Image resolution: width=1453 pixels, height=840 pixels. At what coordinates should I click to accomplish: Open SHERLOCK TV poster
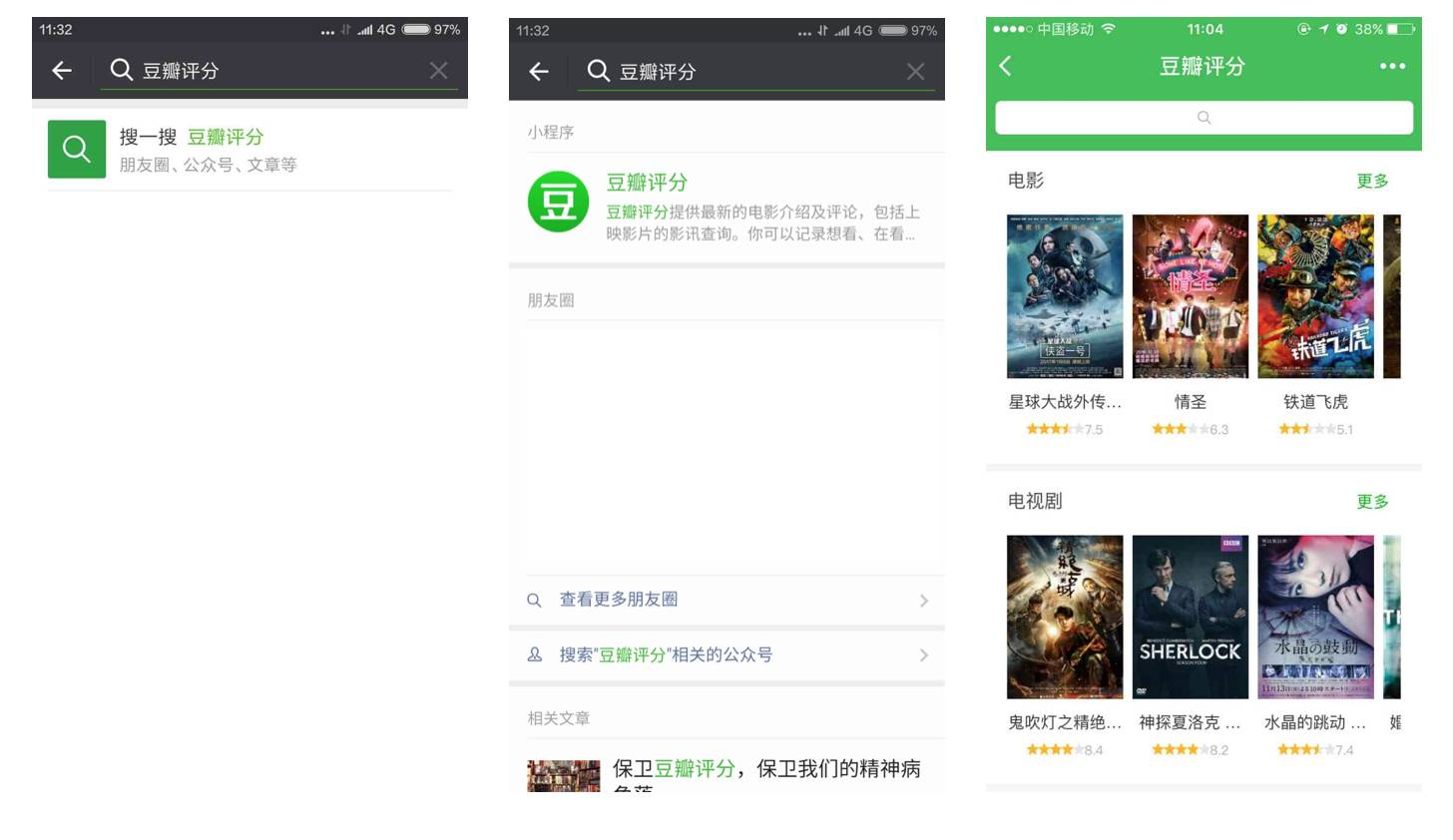[1191, 617]
